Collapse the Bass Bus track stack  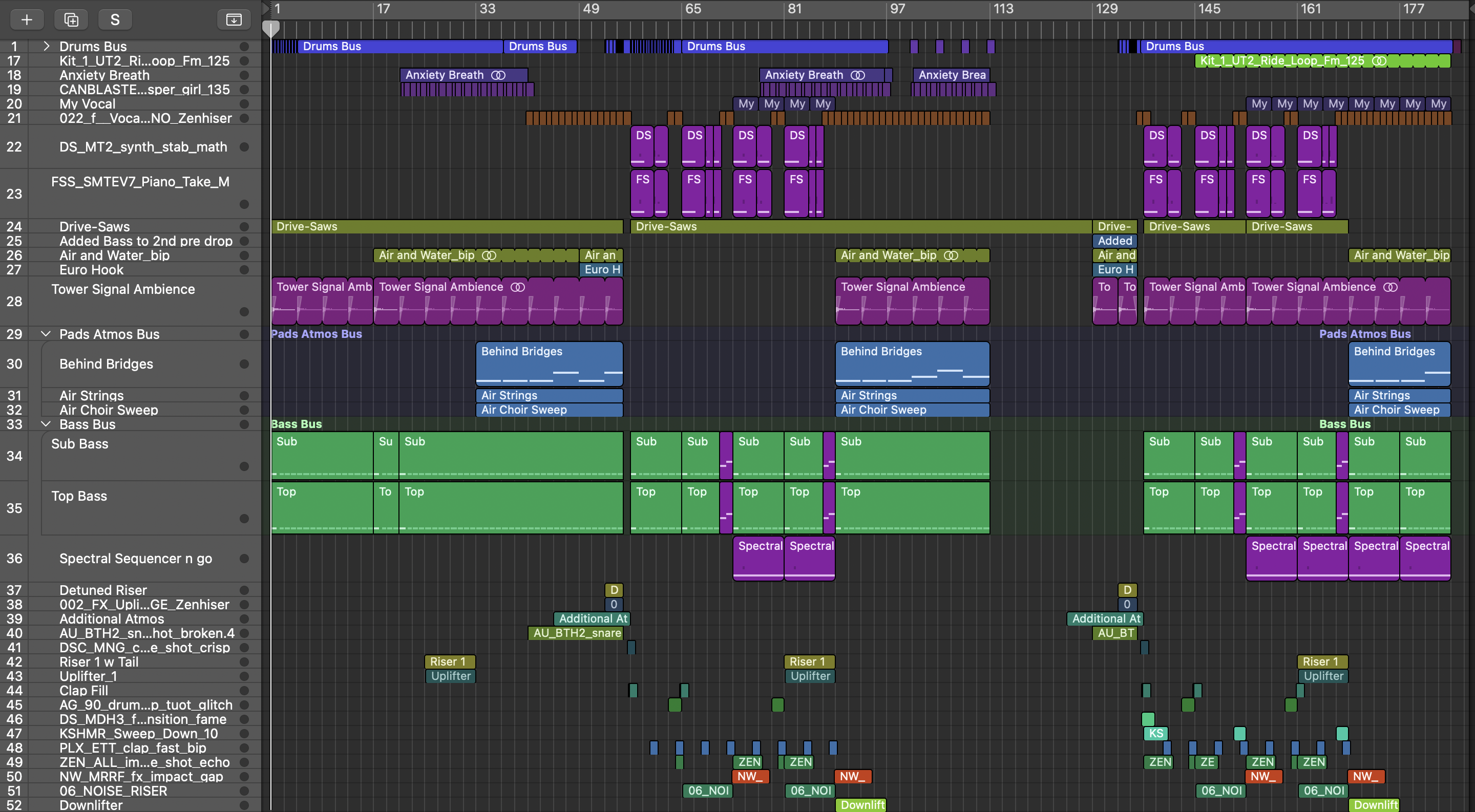point(47,424)
